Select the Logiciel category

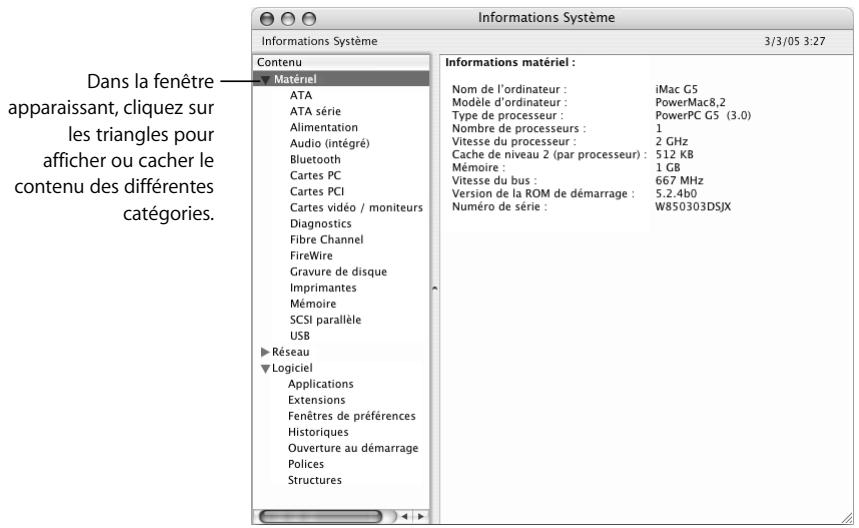click(x=292, y=368)
